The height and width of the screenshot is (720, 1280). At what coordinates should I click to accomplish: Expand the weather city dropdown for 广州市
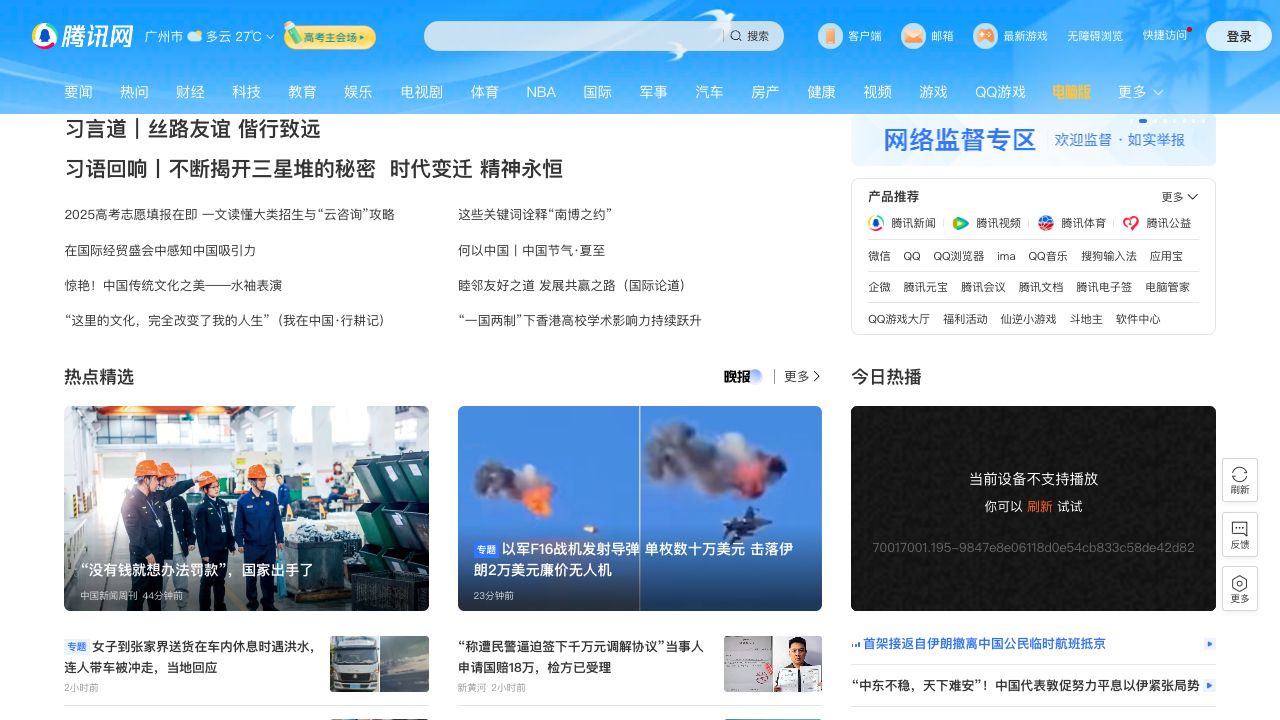click(270, 37)
